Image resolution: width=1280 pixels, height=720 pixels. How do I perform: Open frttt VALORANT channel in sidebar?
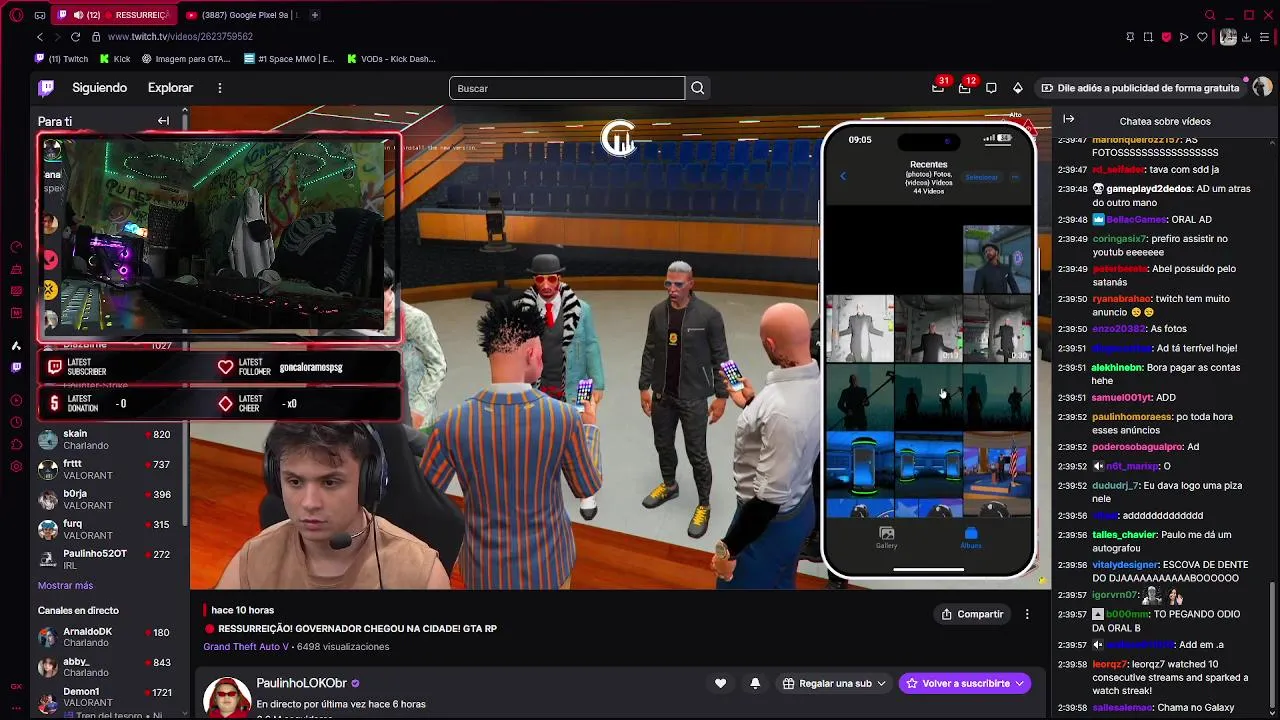coord(110,470)
